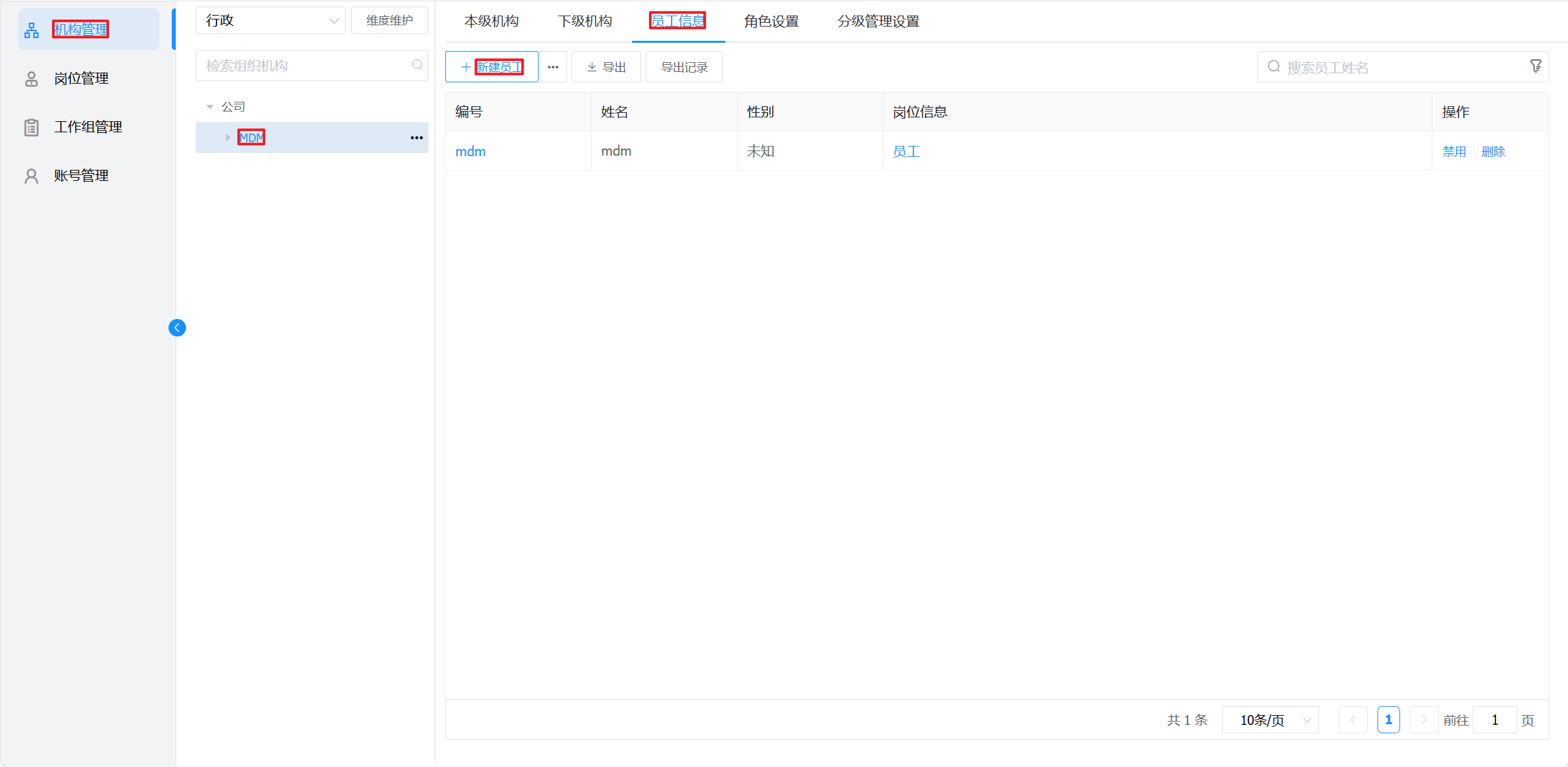Click the page 1 pagination button
1568x767 pixels.
(1388, 720)
